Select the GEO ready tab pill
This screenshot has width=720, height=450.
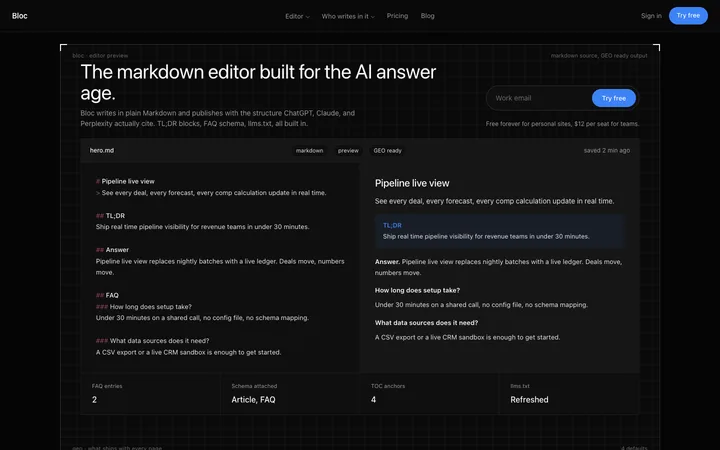(387, 151)
